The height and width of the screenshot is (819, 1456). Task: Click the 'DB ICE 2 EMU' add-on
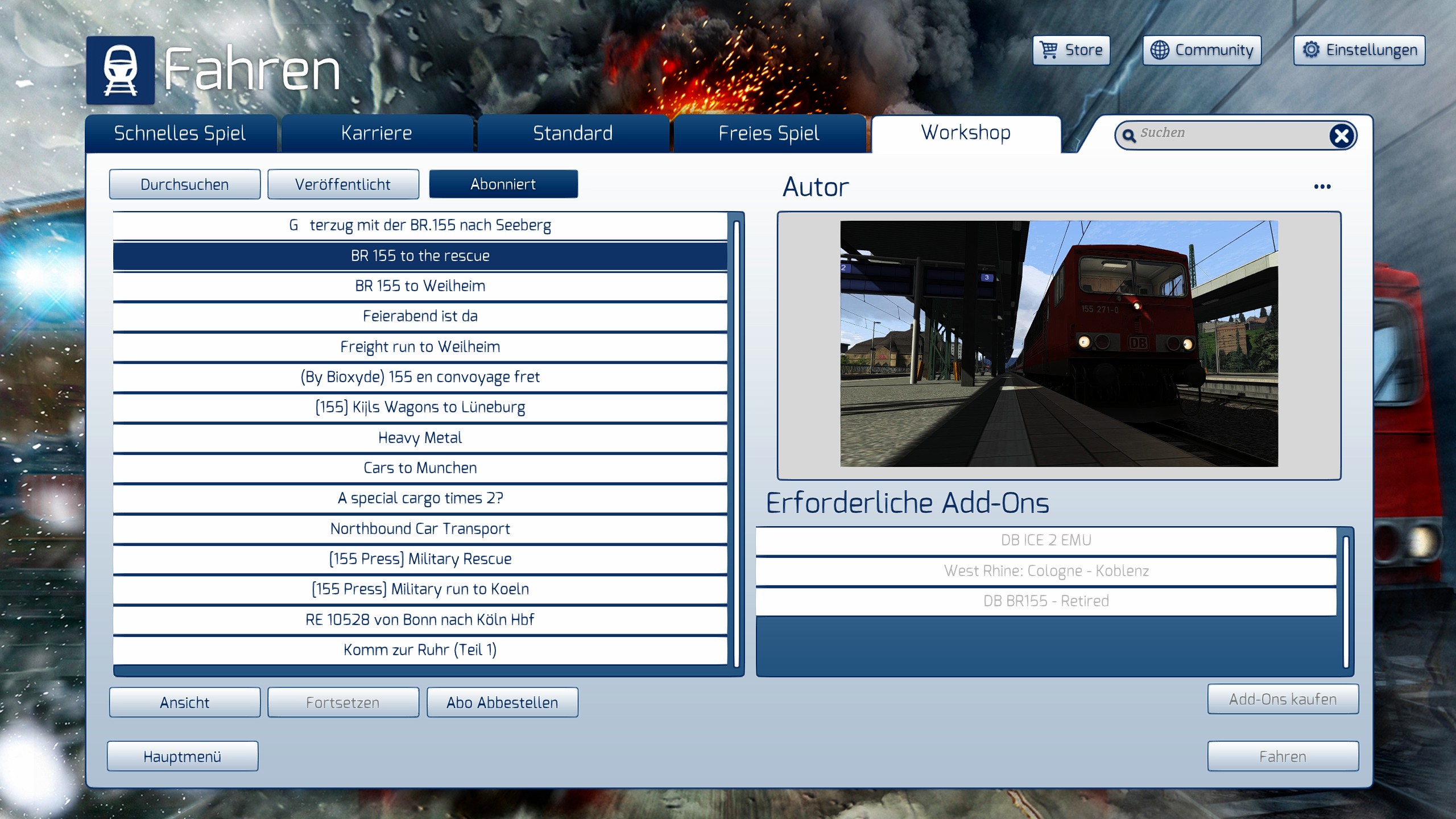tap(1046, 540)
